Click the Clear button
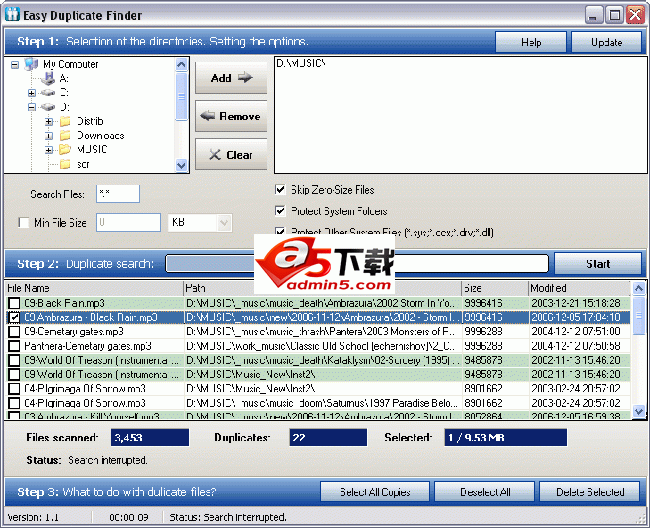The width and height of the screenshot is (650, 528). [x=231, y=155]
